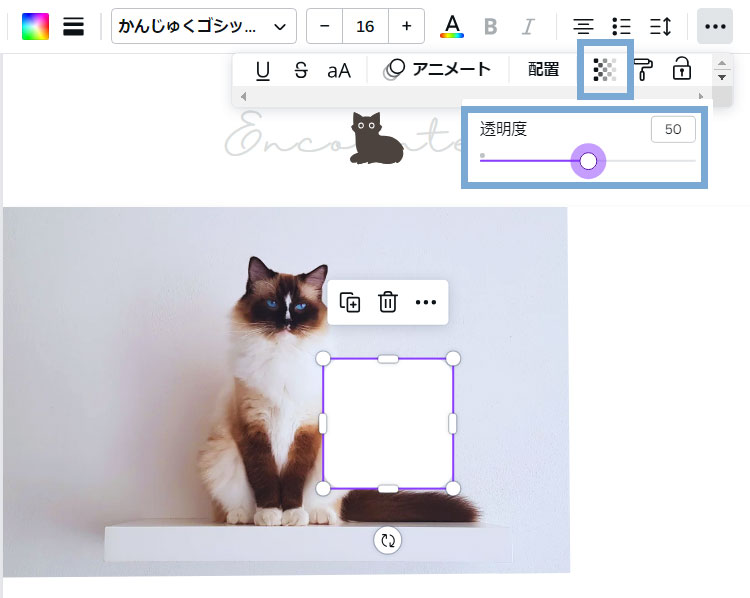Click the top-edge resize handle of the square
750x598 pixels.
[x=388, y=359]
